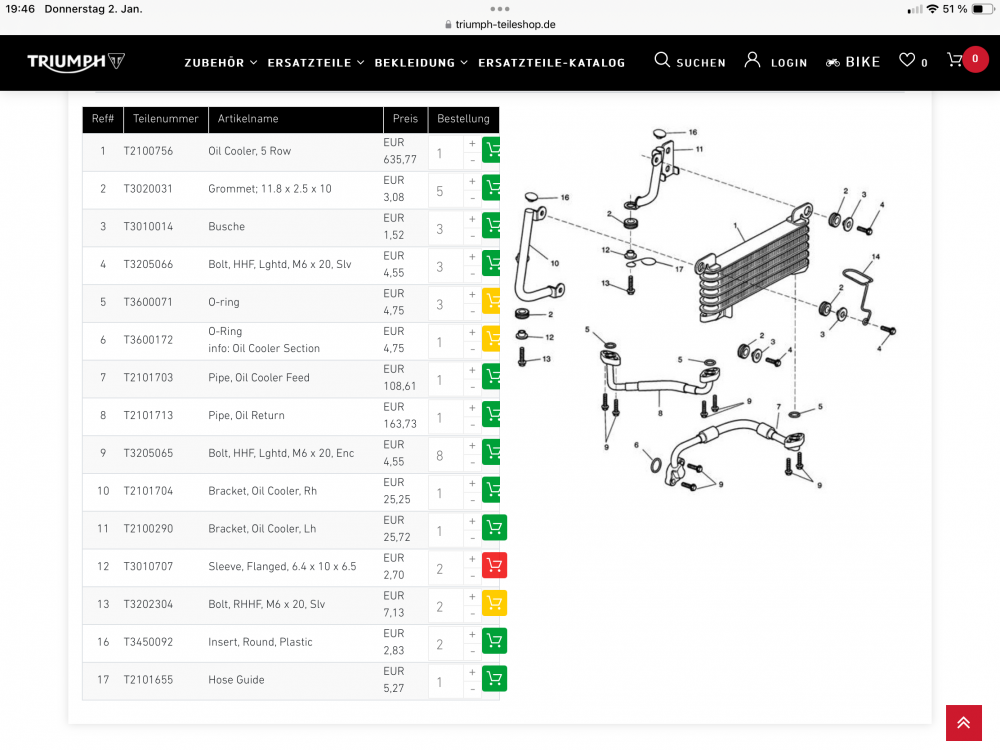Select part number T3450092
Image resolution: width=1000 pixels, height=750 pixels.
(148, 642)
